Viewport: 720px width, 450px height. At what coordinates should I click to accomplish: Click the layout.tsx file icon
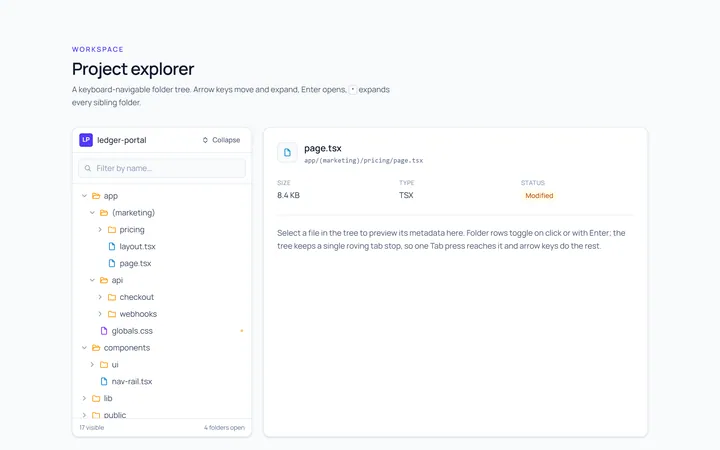(x=112, y=247)
